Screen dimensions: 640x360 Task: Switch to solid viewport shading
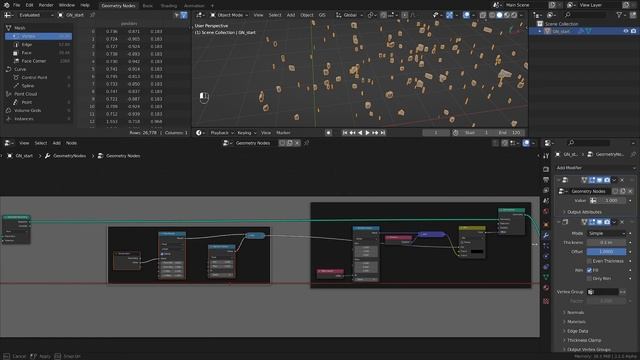[x=499, y=15]
